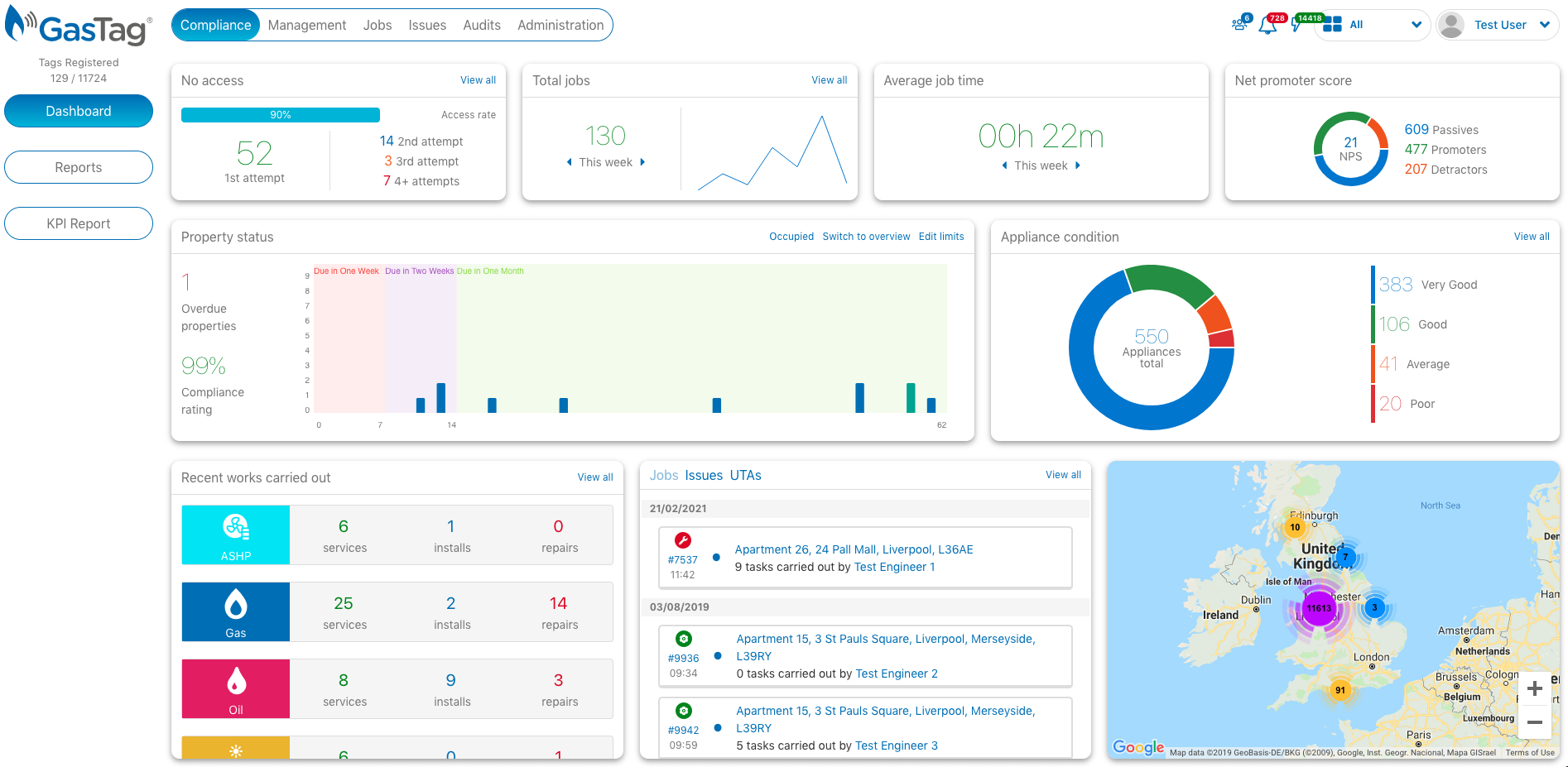Click the 90% access rate progress bar
This screenshot has width=1568, height=767.
click(x=281, y=115)
